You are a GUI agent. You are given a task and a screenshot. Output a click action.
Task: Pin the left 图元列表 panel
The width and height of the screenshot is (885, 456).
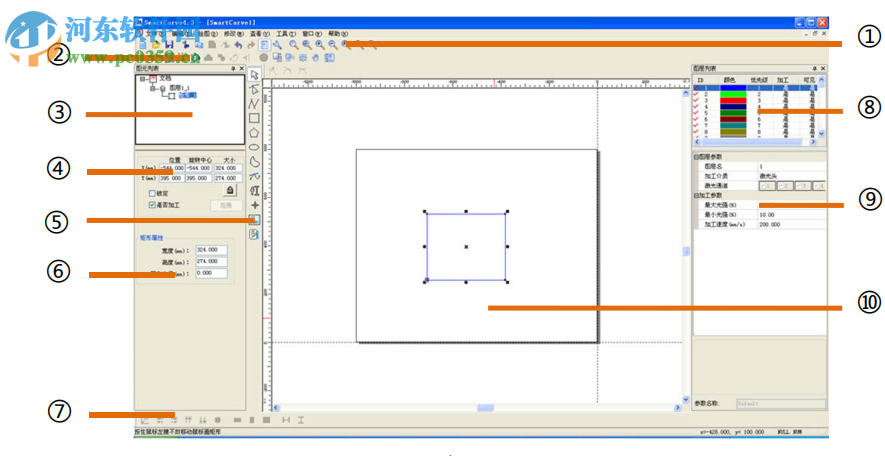(x=233, y=69)
